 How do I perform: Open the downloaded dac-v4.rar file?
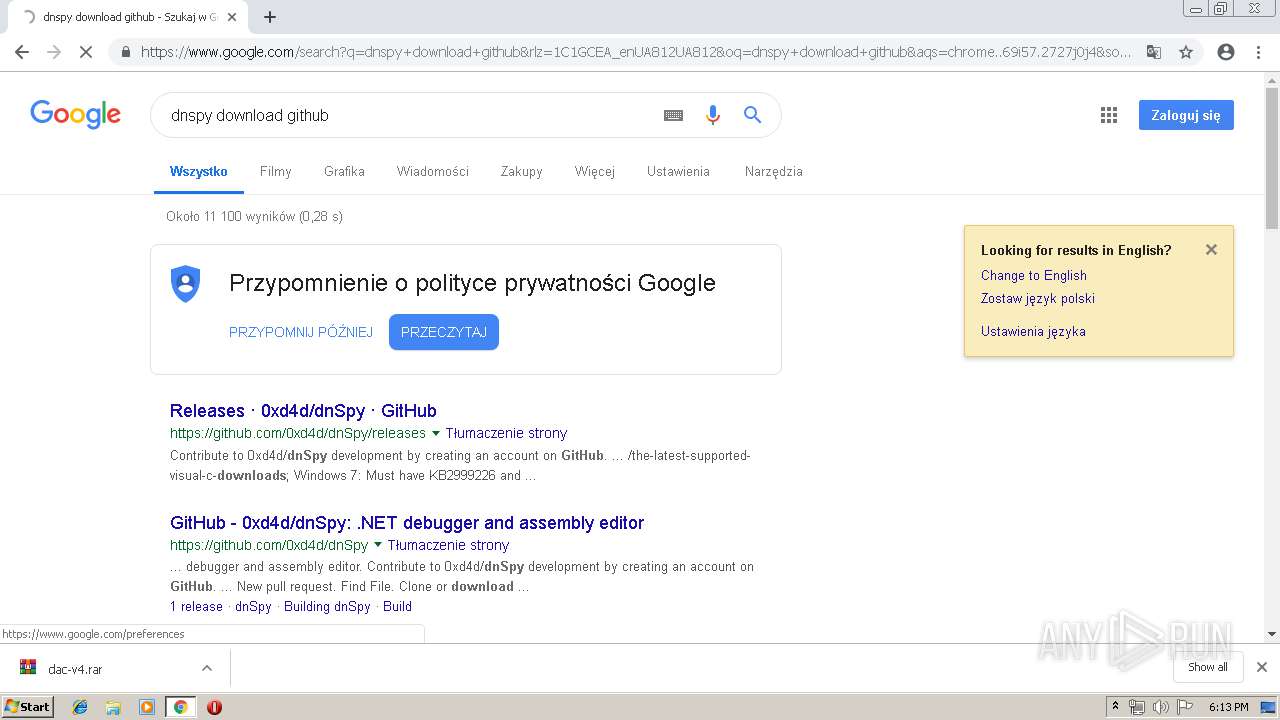pyautogui.click(x=74, y=669)
